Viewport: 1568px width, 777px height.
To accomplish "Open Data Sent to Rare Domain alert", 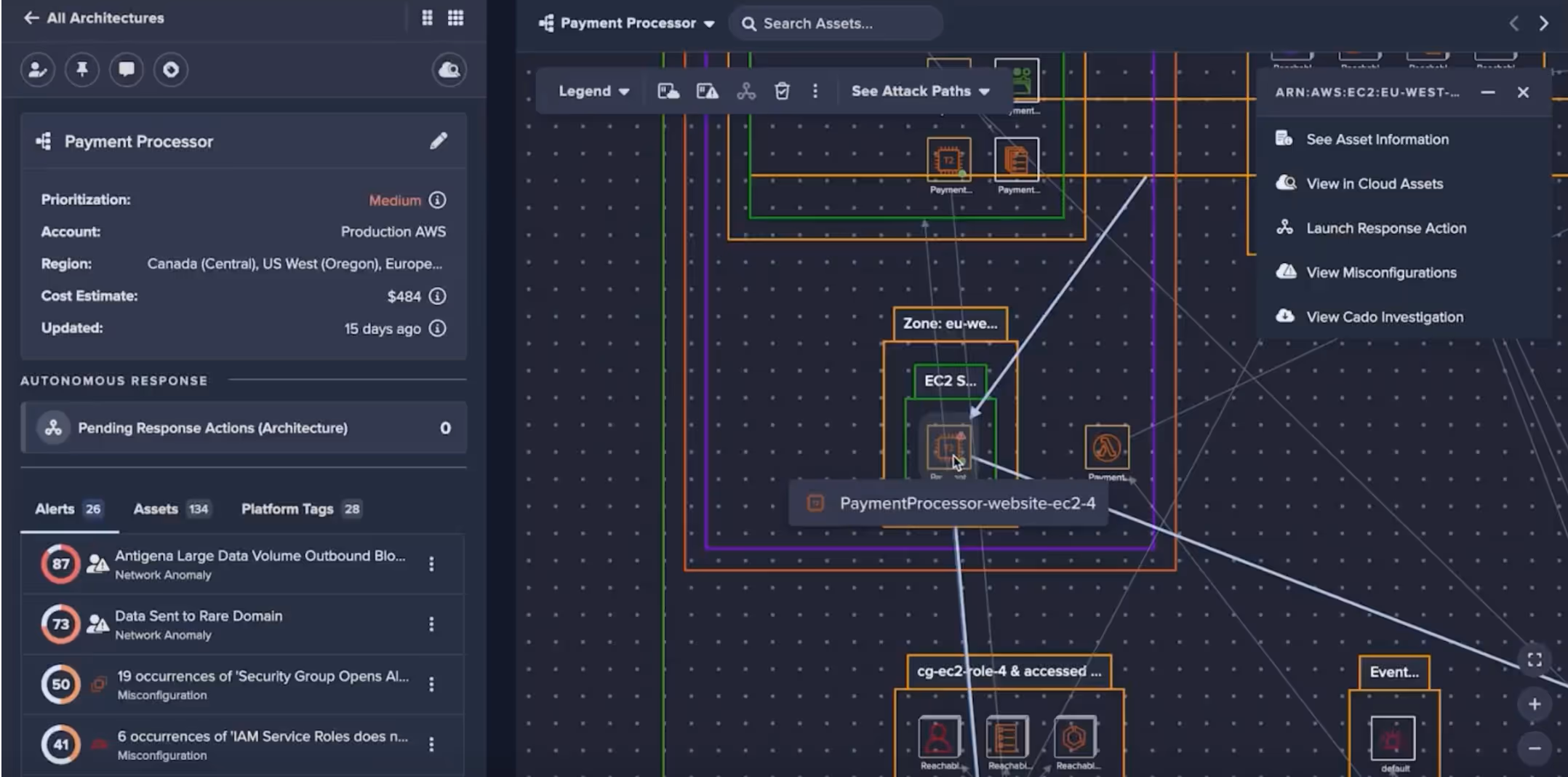I will 243,624.
